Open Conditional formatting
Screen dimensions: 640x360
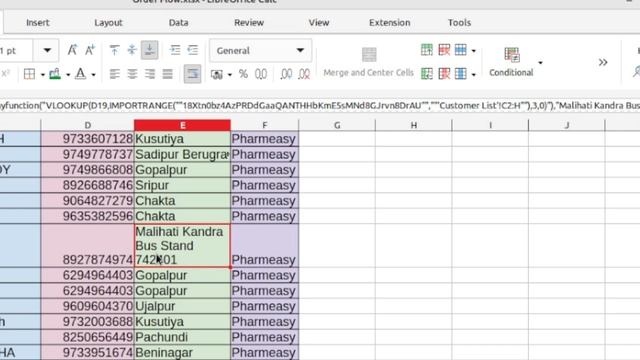point(511,62)
